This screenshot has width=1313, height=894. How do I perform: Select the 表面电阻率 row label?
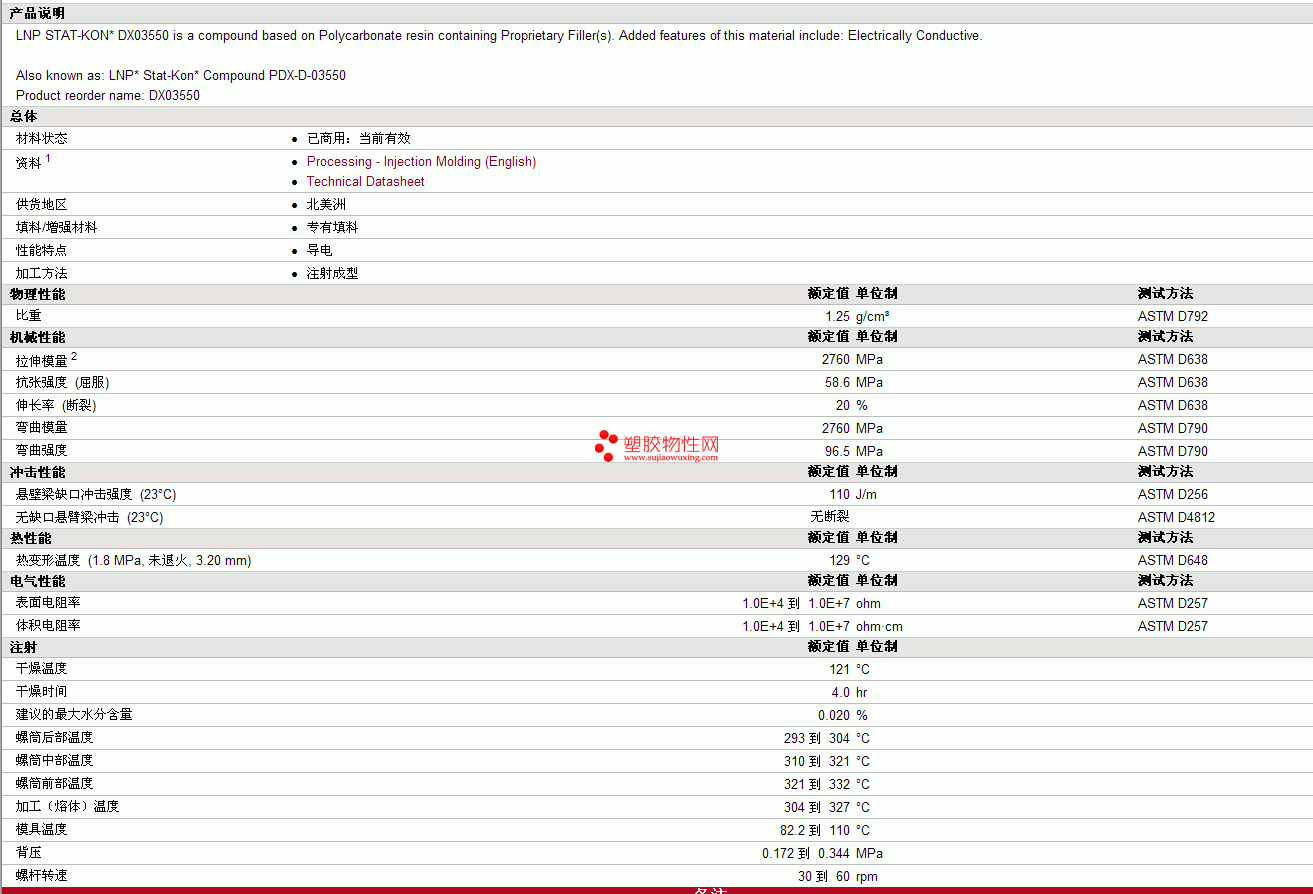[48, 603]
